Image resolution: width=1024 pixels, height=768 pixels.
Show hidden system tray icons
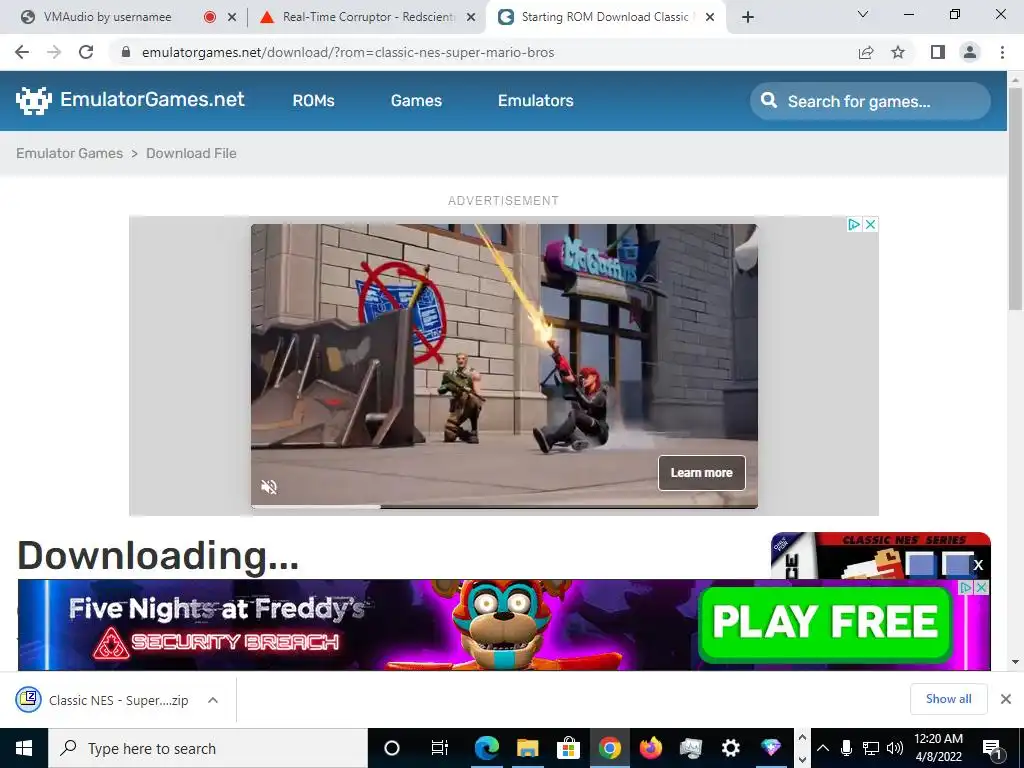coord(823,748)
